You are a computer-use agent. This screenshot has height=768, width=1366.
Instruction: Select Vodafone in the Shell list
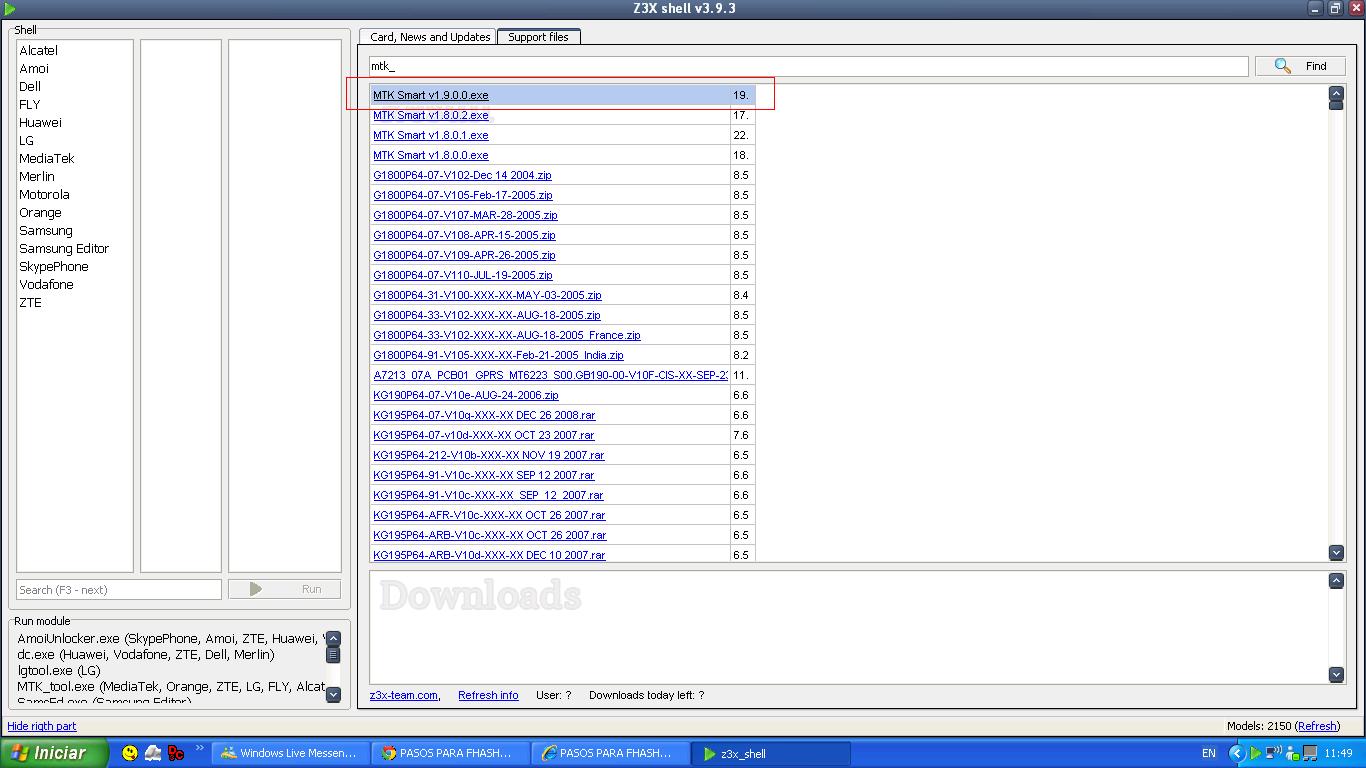click(46, 284)
